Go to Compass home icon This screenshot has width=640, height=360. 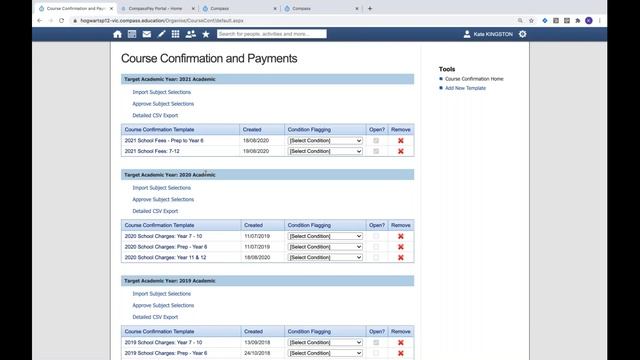coord(118,34)
